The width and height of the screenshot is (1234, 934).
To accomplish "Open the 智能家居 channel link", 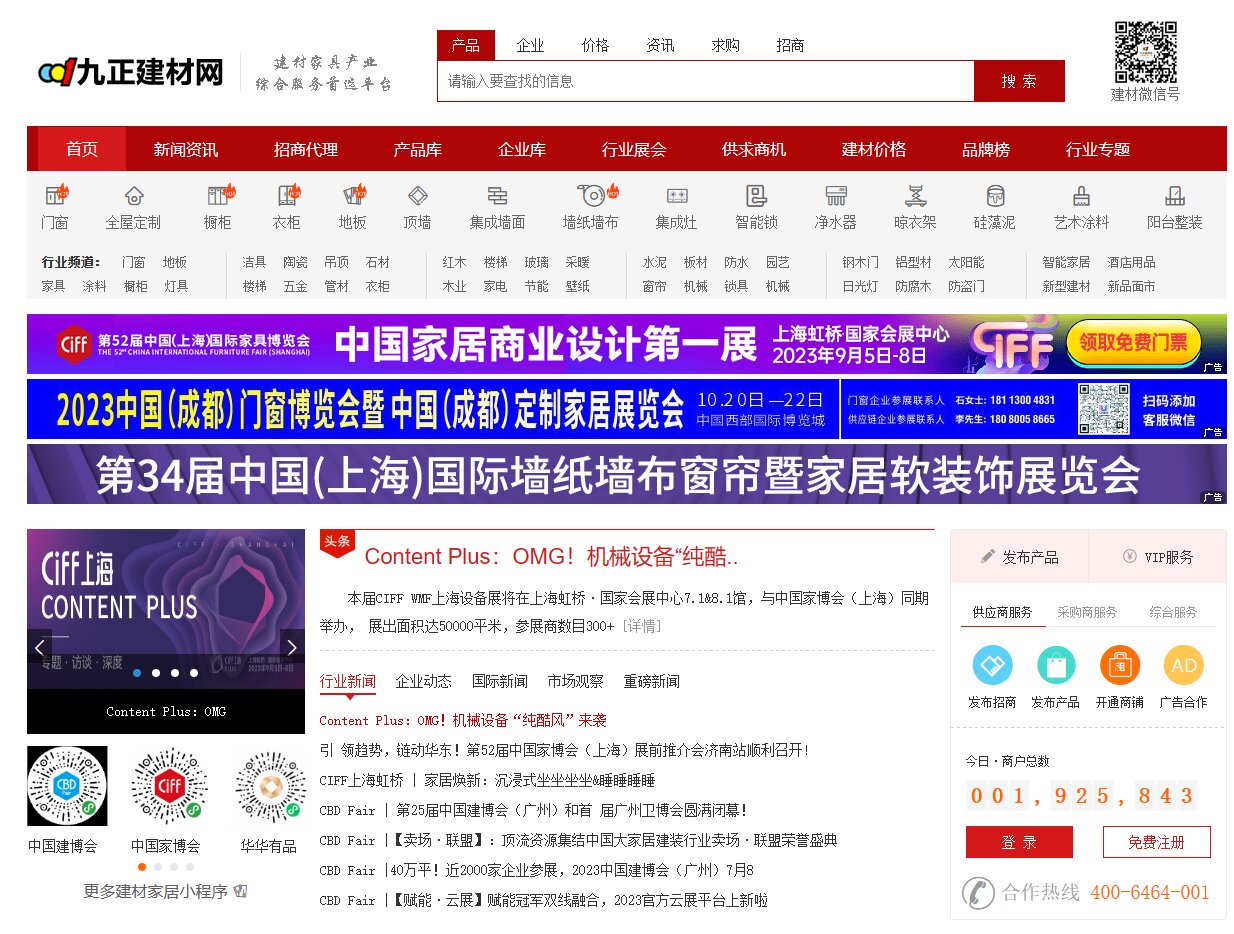I will point(1066,262).
